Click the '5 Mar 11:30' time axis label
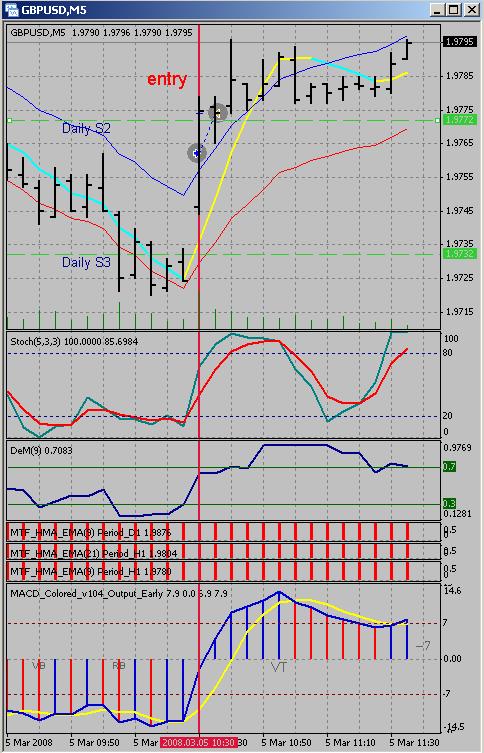This screenshot has height=753, width=484. pyautogui.click(x=414, y=742)
